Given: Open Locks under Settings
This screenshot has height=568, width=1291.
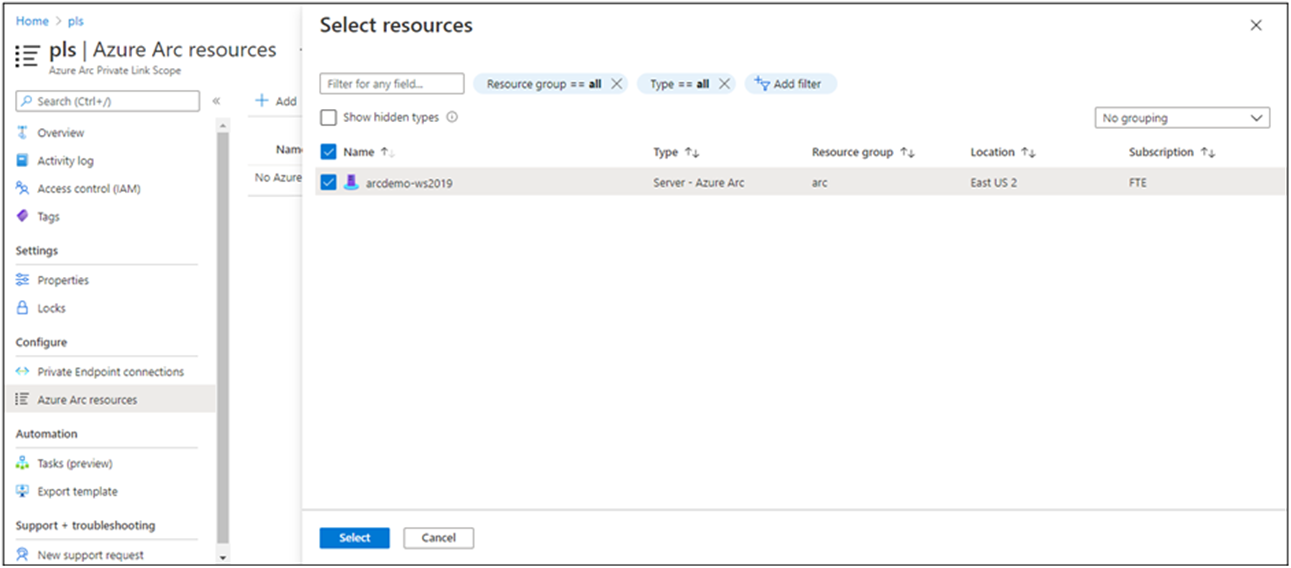Looking at the screenshot, I should click(x=52, y=309).
